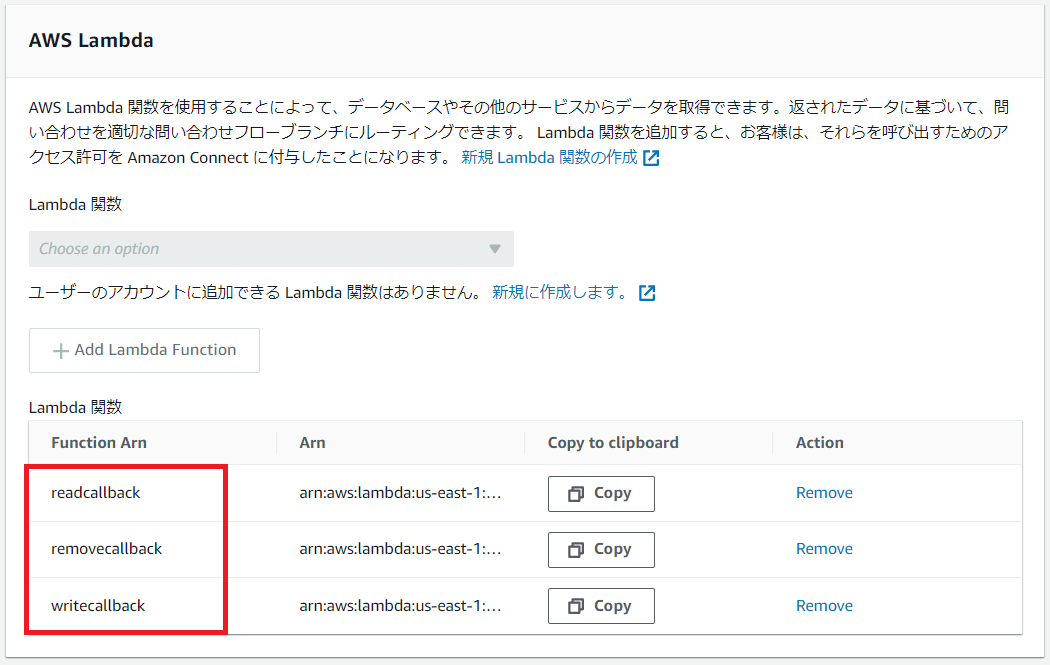Click Add Lambda Function button

coord(144,350)
